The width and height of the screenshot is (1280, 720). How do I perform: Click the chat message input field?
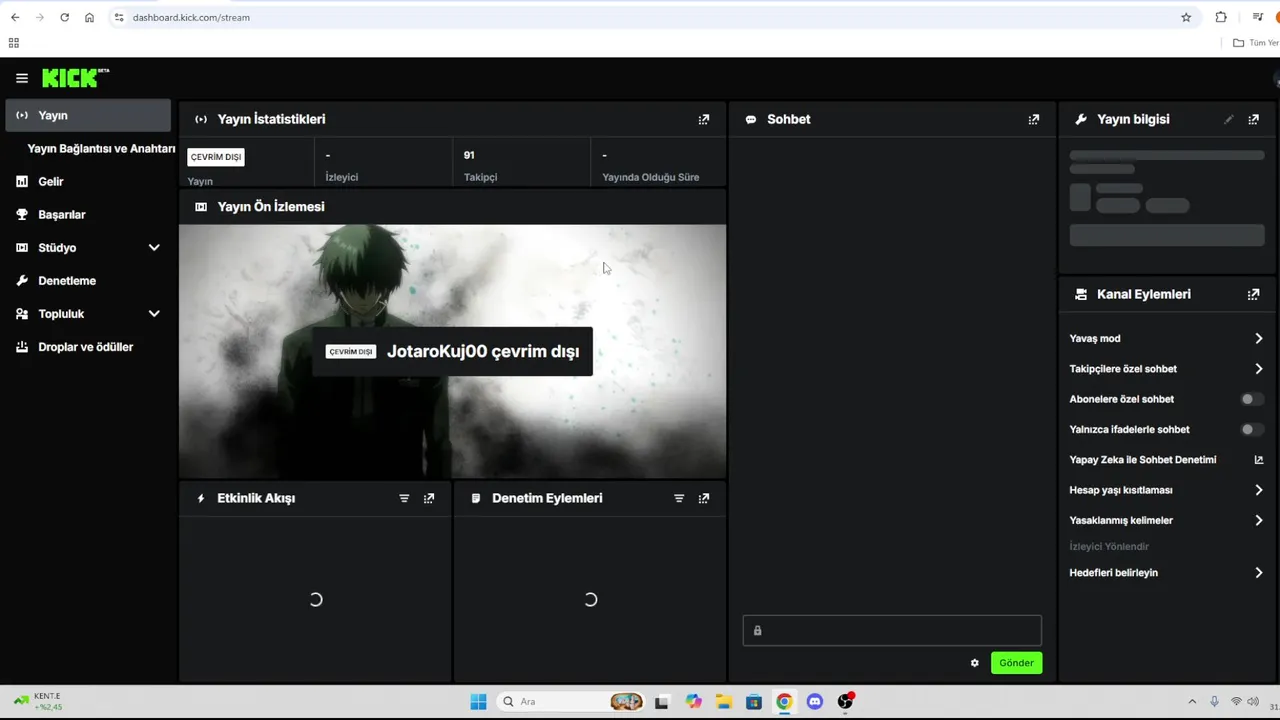click(892, 630)
